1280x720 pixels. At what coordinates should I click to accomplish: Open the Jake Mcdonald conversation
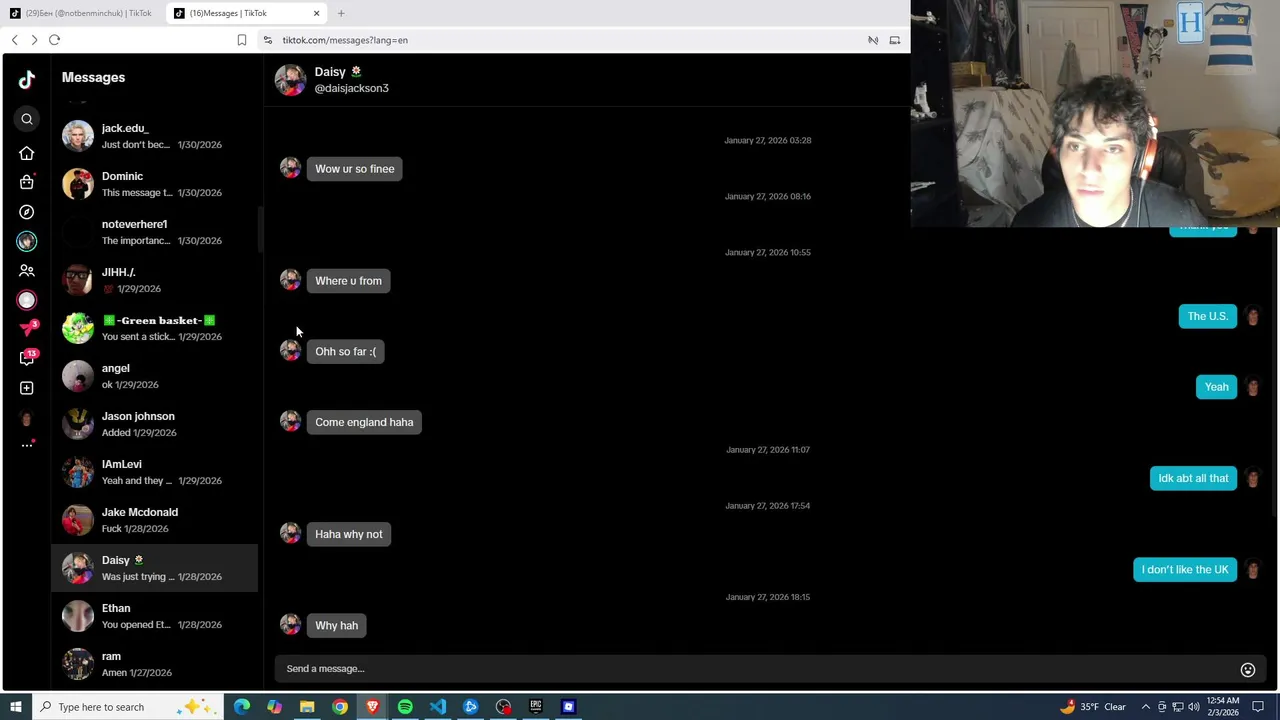click(x=155, y=520)
